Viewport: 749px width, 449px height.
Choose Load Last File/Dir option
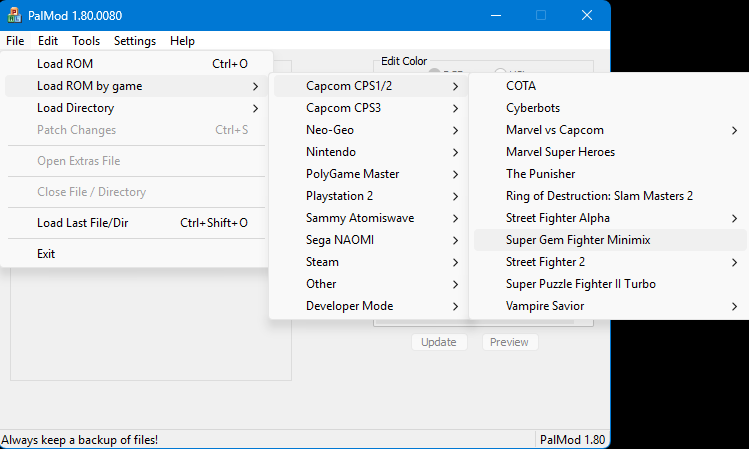pyautogui.click(x=82, y=223)
